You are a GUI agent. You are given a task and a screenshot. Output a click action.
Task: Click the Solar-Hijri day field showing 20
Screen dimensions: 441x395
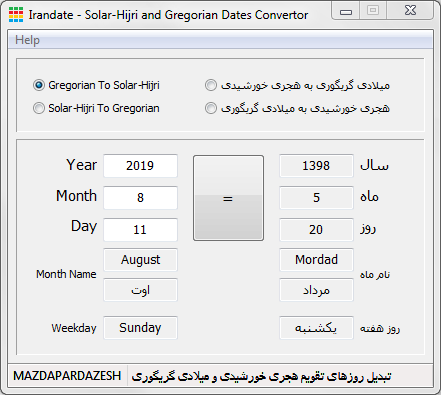pyautogui.click(x=316, y=230)
